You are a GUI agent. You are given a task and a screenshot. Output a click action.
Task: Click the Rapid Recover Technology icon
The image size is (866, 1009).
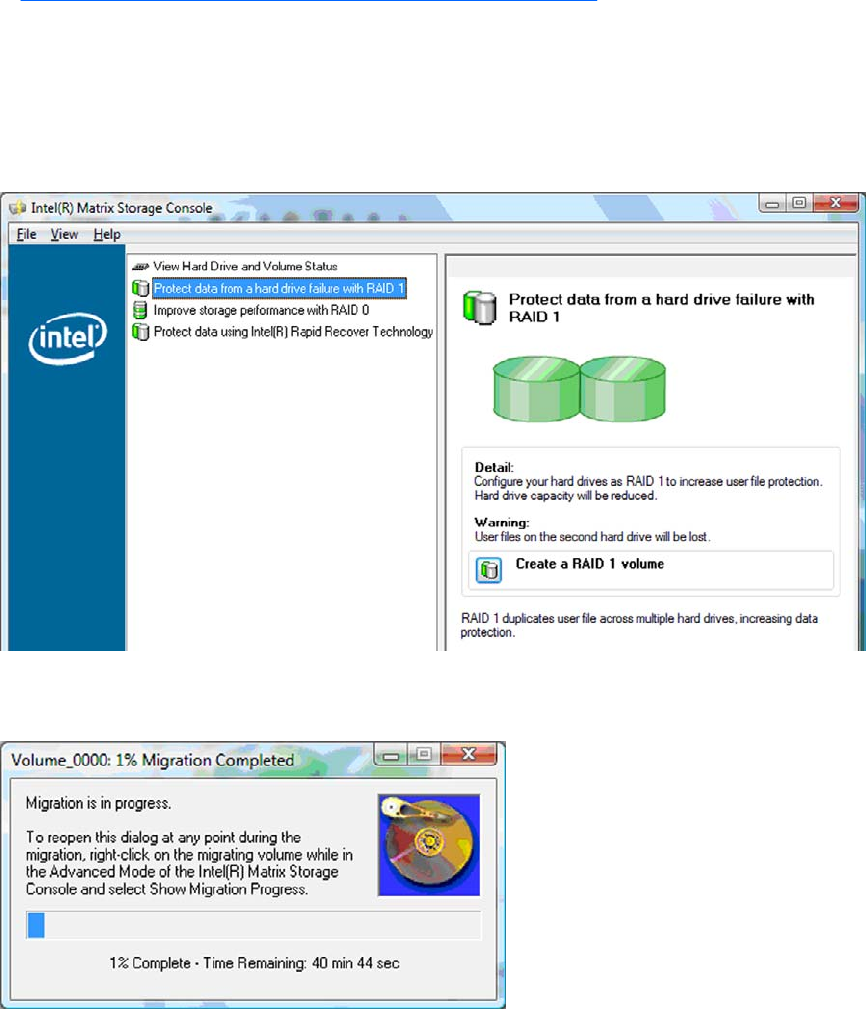[140, 331]
